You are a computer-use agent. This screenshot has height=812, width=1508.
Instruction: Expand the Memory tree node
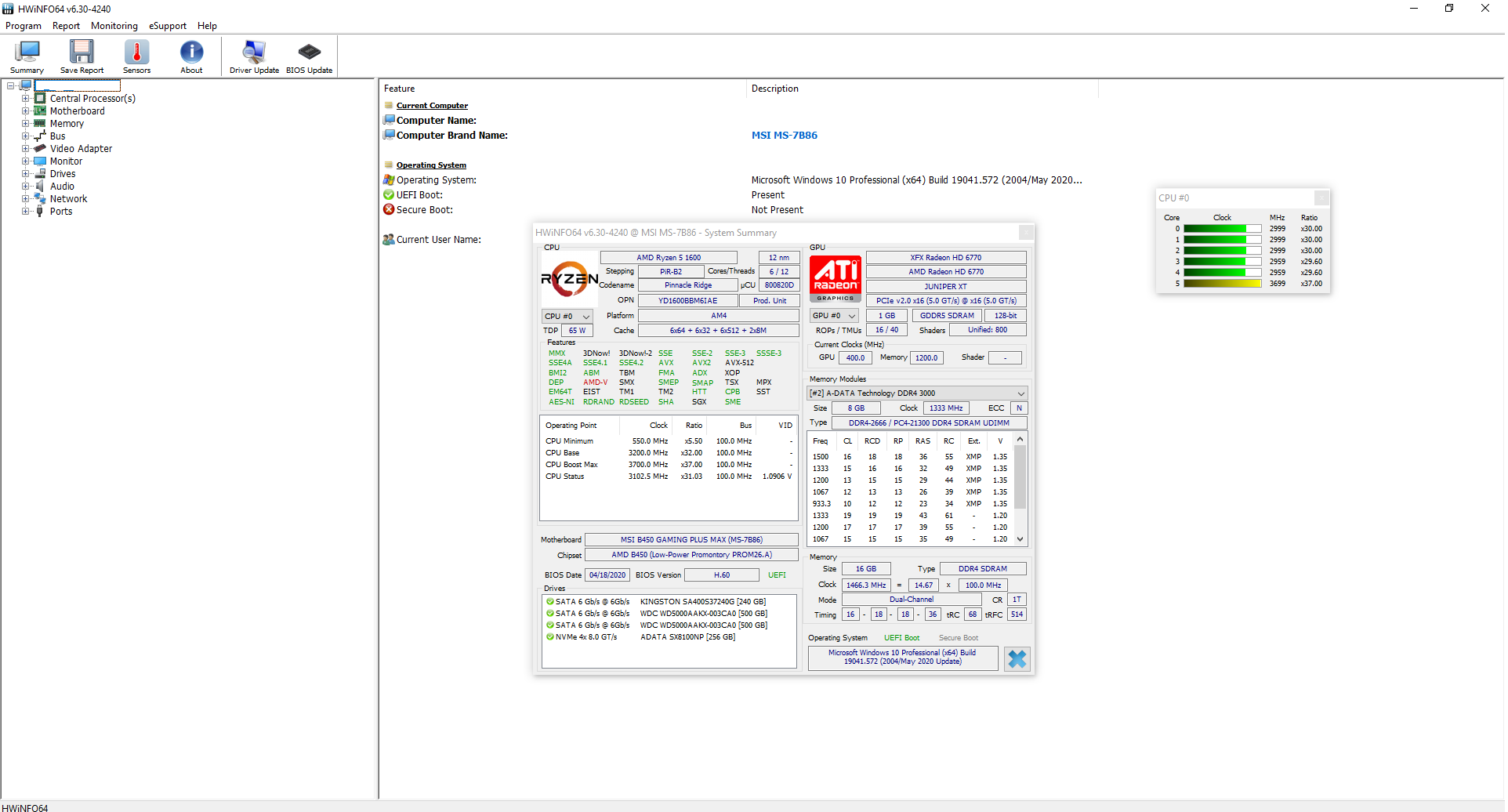[x=26, y=124]
